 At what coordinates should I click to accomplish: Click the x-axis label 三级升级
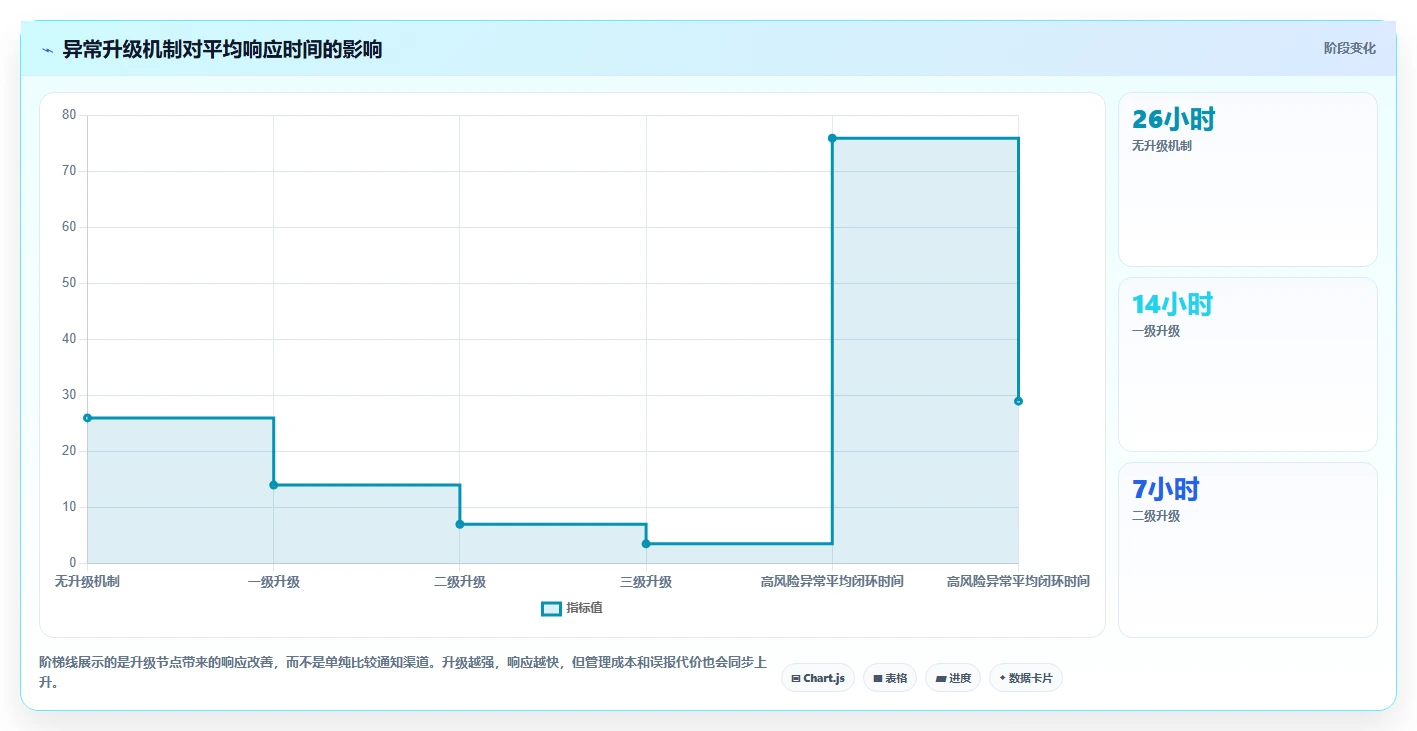coord(646,581)
